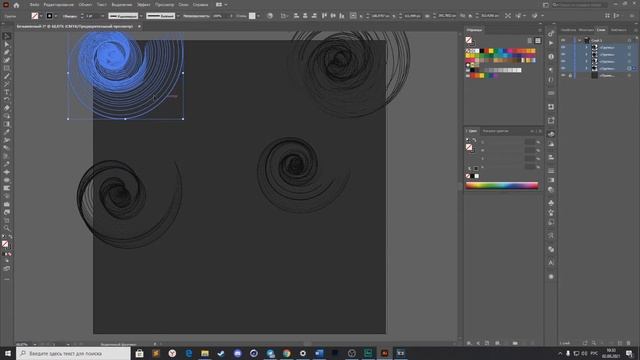This screenshot has width=640, height=360.
Task: Open Windows notification center
Action: click(x=629, y=353)
